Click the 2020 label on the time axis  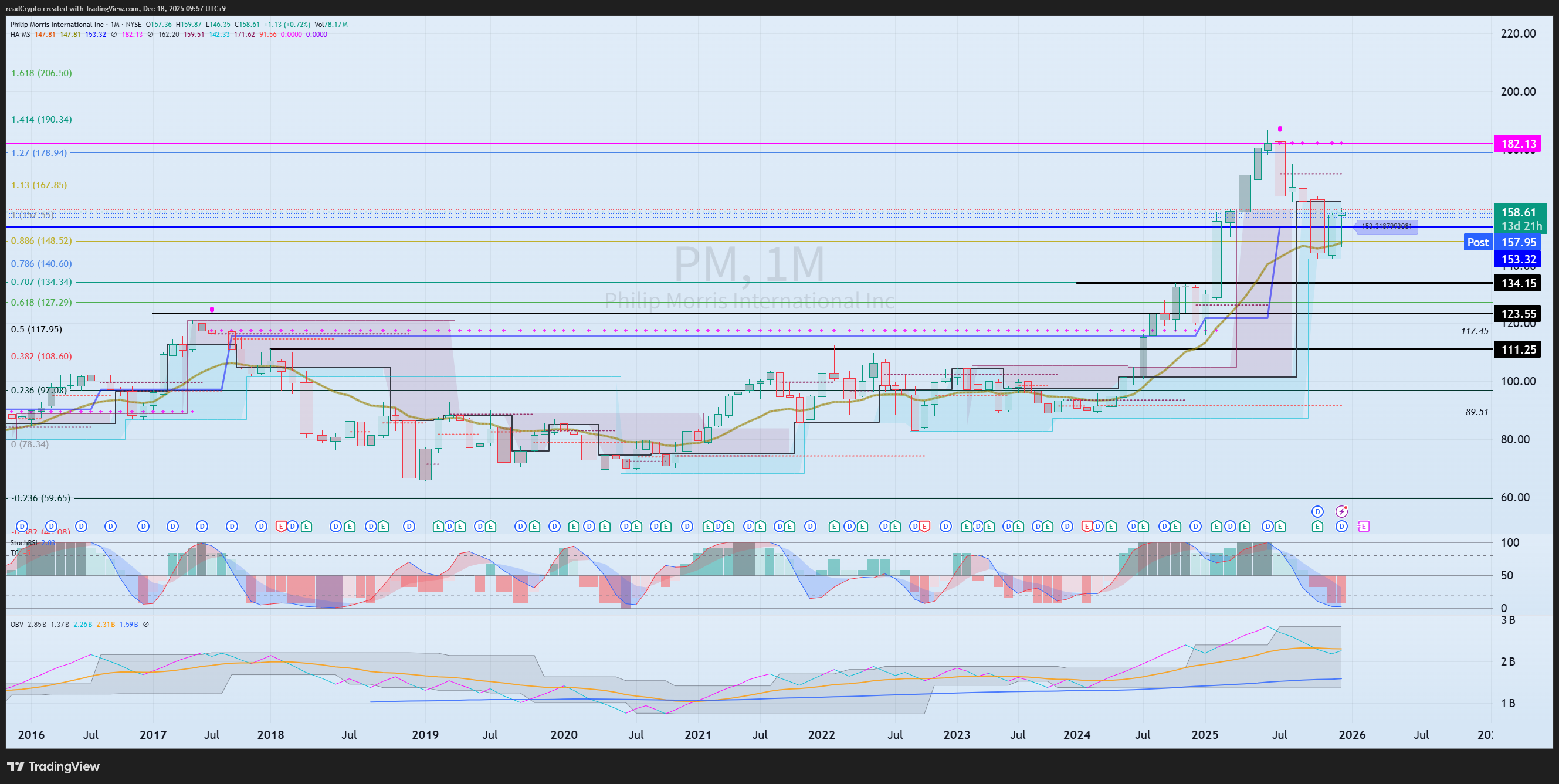pyautogui.click(x=564, y=734)
